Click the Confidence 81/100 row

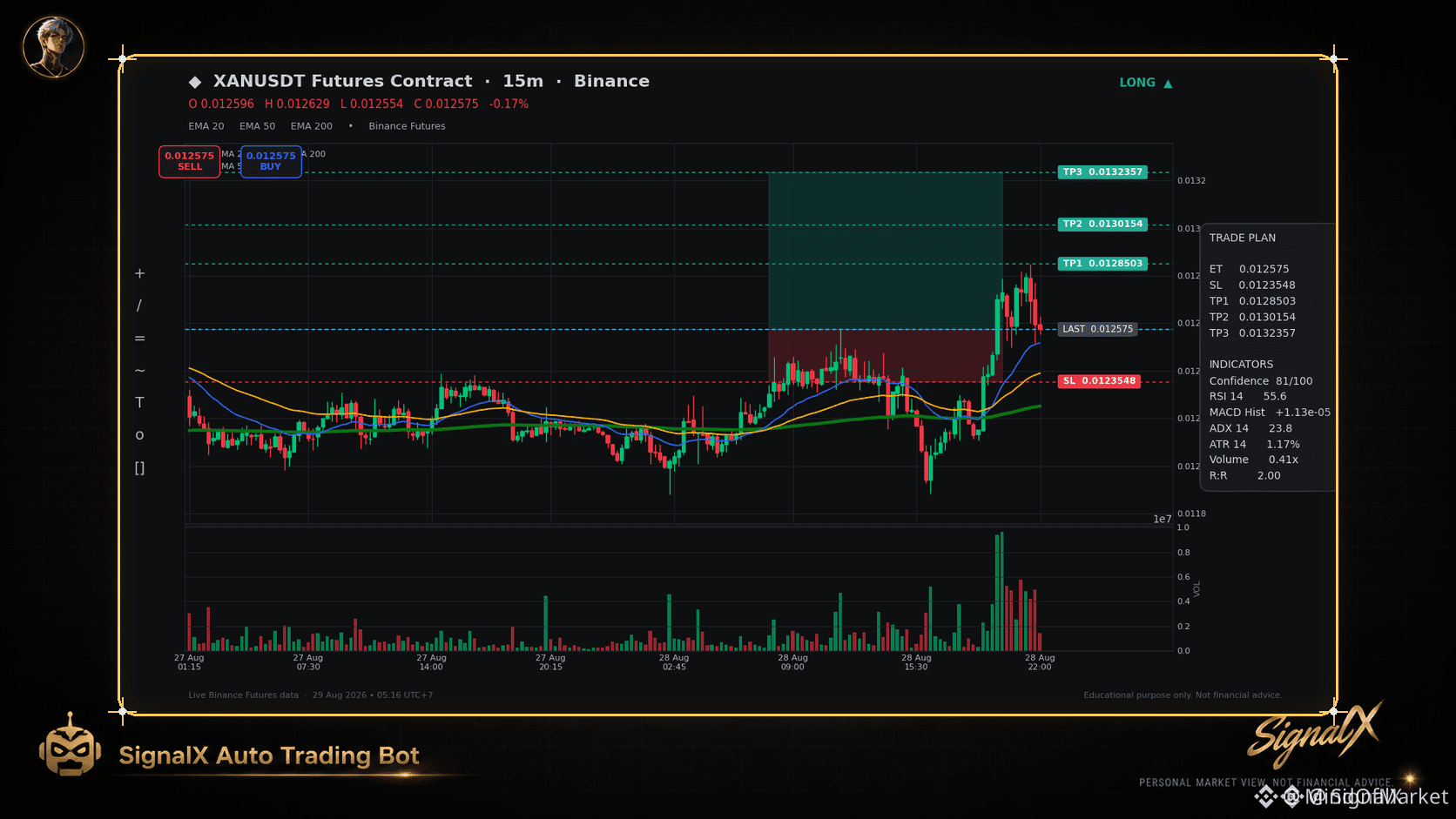tap(1260, 381)
